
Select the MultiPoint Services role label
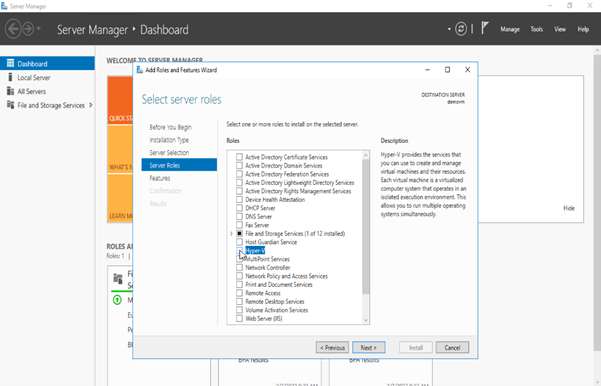[268, 259]
